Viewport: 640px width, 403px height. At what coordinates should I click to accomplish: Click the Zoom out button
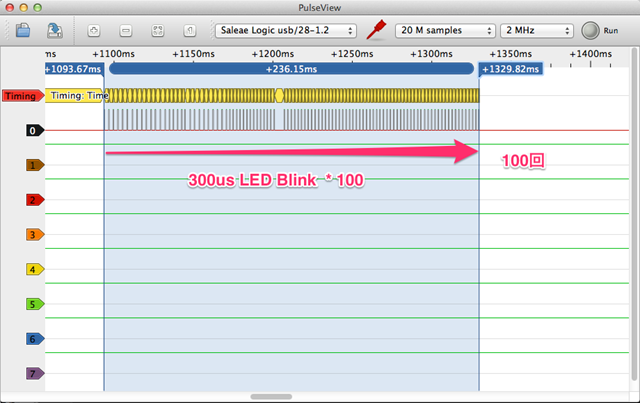(x=125, y=31)
